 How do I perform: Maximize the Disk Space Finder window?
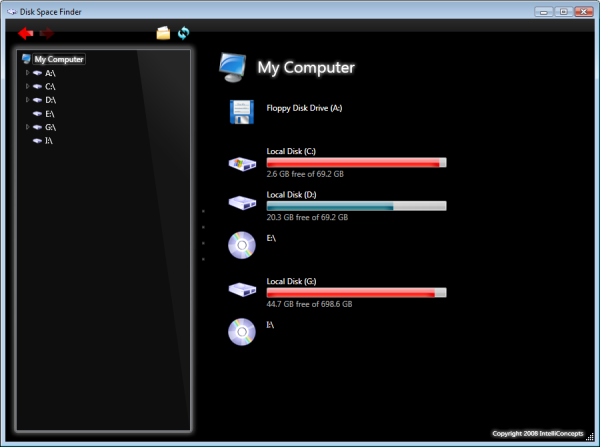pos(563,12)
